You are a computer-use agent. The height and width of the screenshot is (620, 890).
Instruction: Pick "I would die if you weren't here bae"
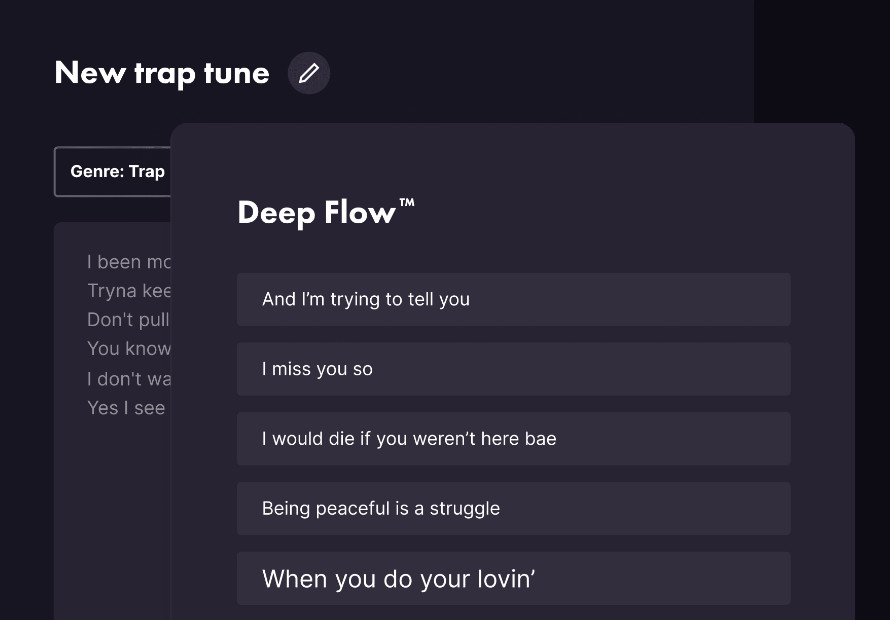(513, 438)
